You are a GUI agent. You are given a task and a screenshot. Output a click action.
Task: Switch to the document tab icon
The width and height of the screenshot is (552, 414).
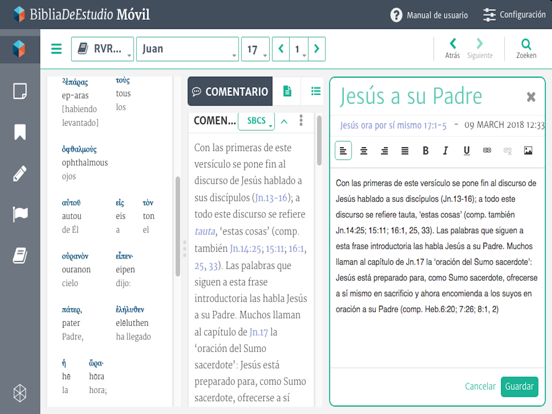coord(287,91)
